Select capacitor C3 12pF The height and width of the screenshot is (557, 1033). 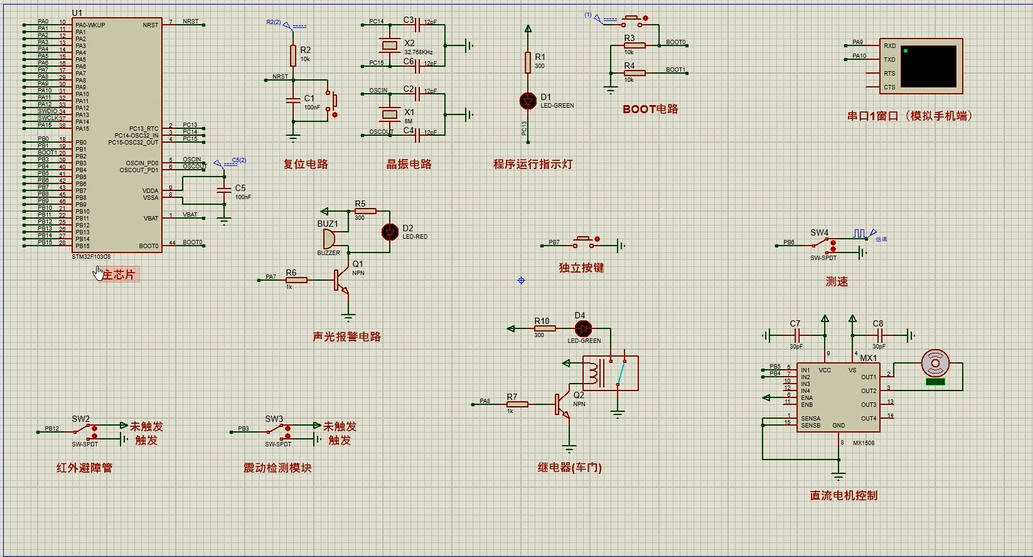point(418,25)
